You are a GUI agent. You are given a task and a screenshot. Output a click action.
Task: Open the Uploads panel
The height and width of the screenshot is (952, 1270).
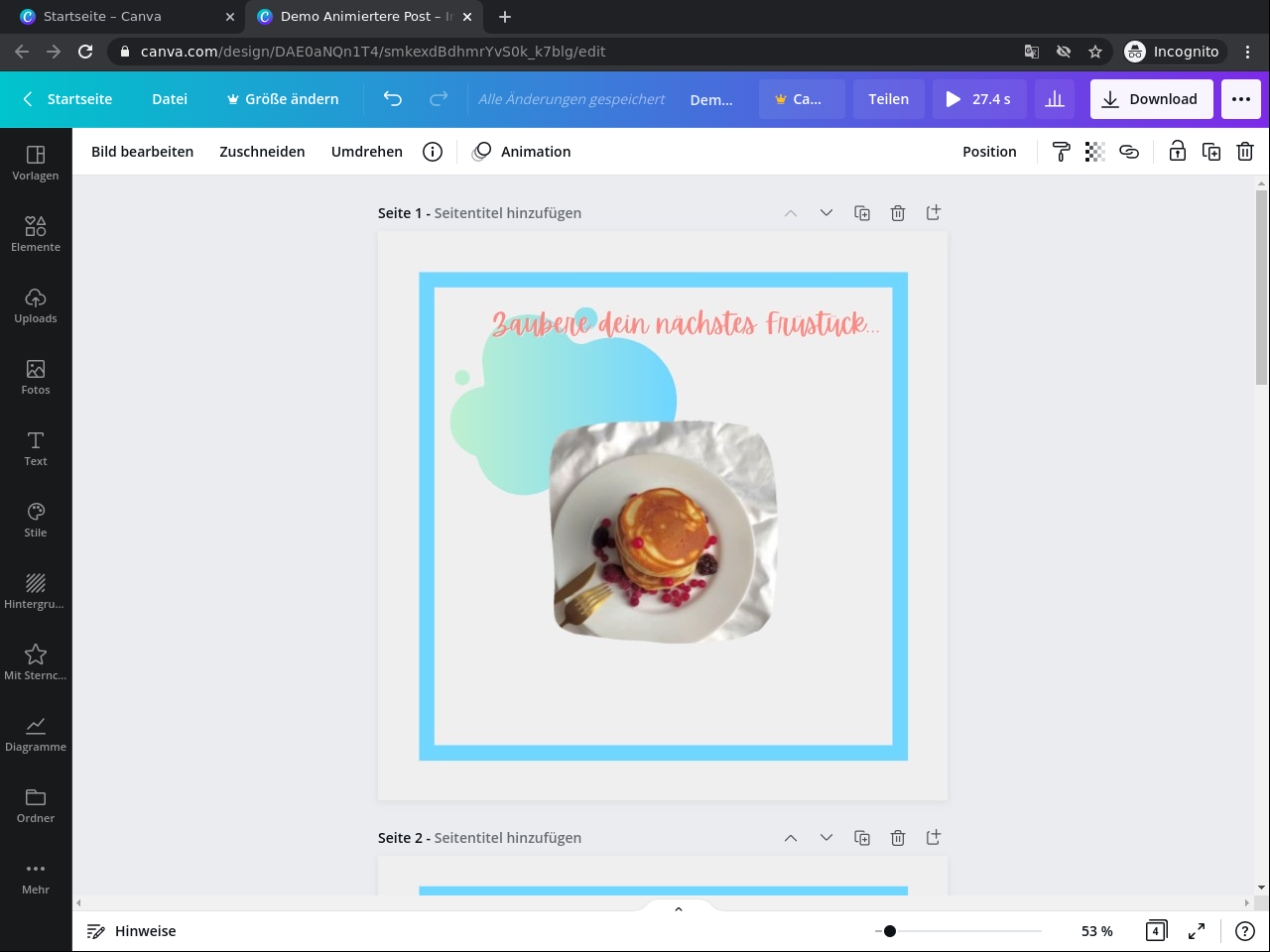click(36, 305)
